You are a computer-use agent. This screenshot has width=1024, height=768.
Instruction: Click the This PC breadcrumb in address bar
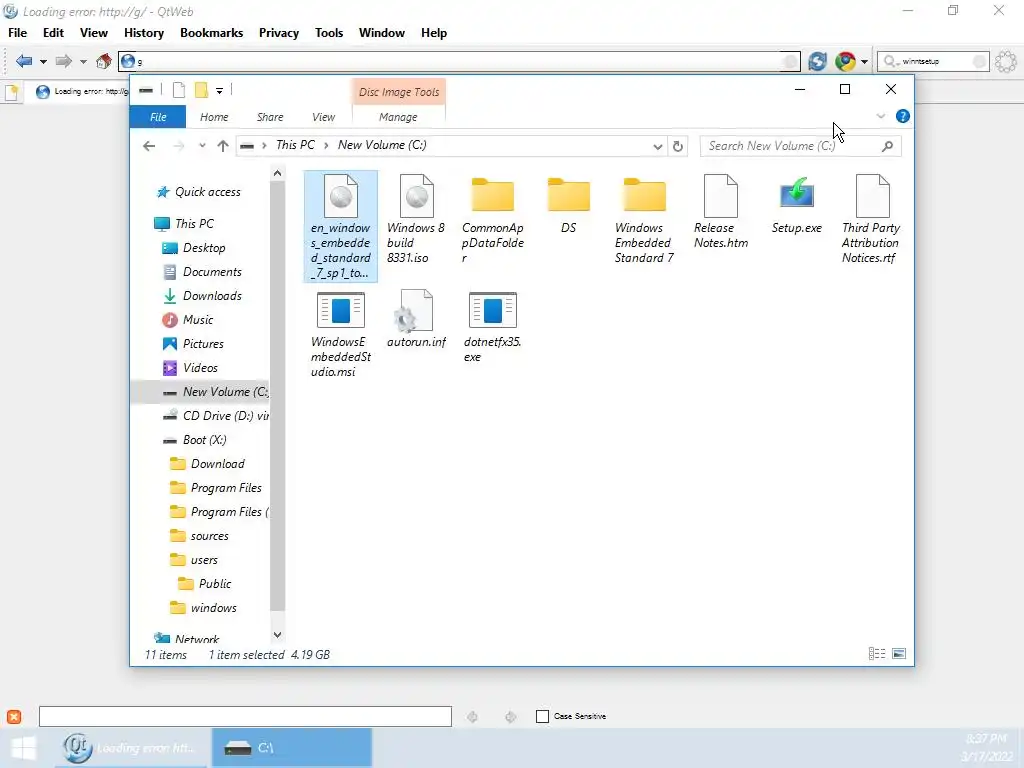coord(295,145)
